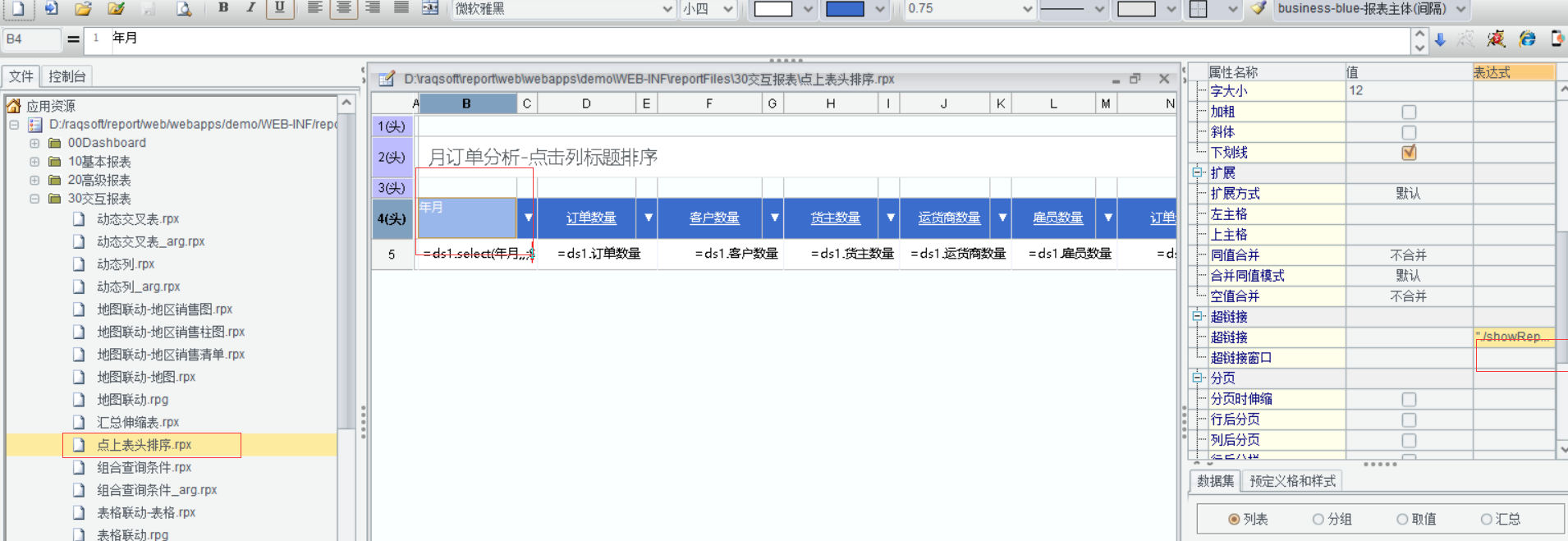The width and height of the screenshot is (1568, 541).
Task: Uncheck the 下划线 checkbox
Action: 1409,153
